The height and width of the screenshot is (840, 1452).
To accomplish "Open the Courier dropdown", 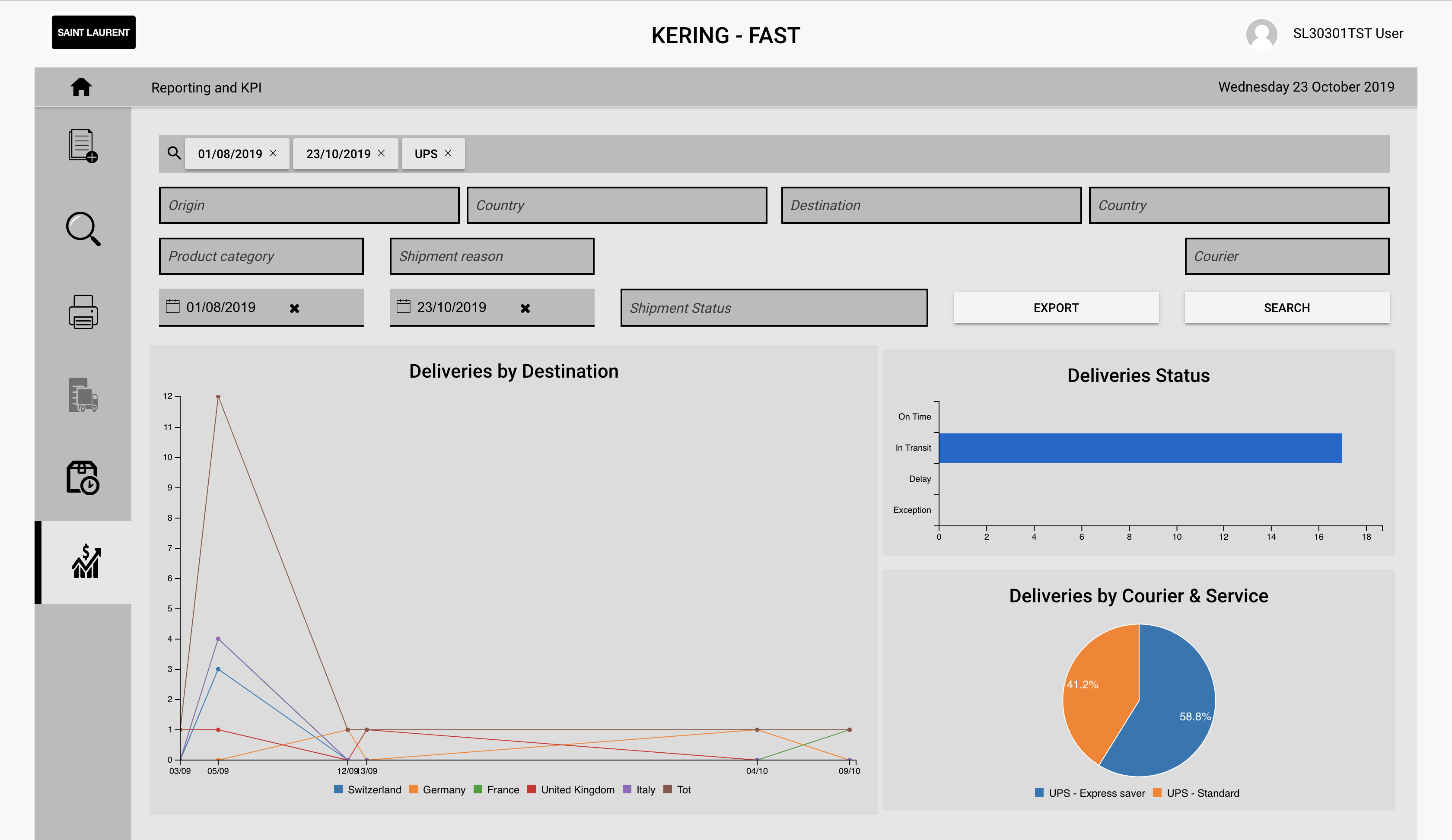I will 1286,256.
